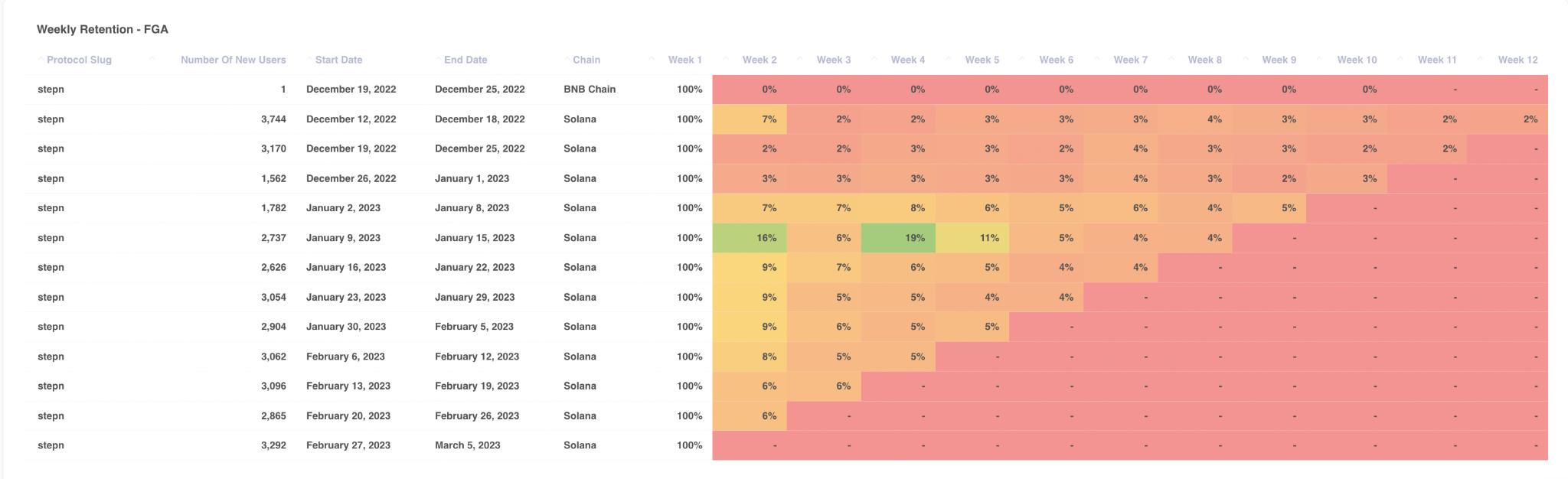The width and height of the screenshot is (1568, 479).
Task: Click the sort arrow beside Protocol Slug
Action: (x=41, y=60)
